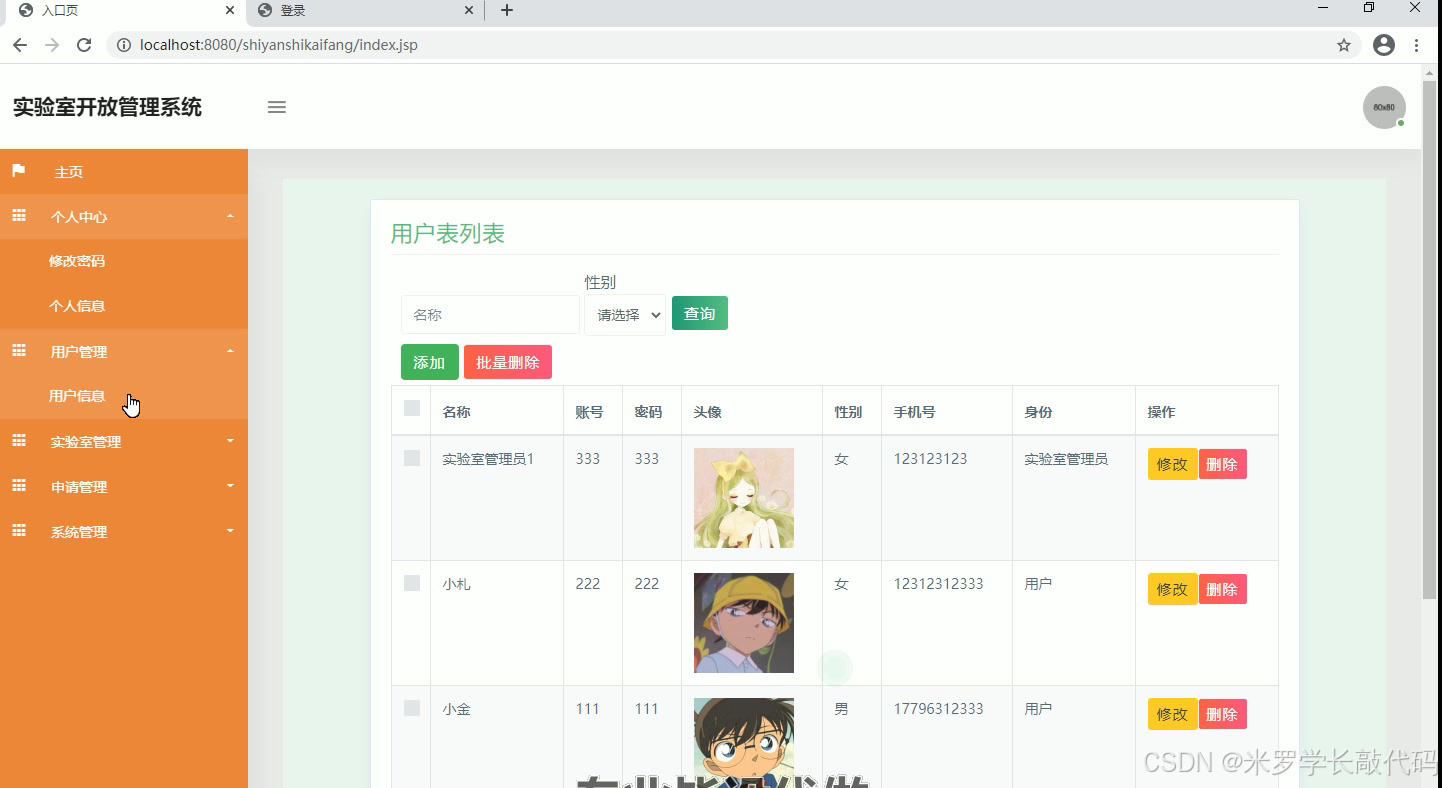The width and height of the screenshot is (1442, 788).
Task: Click the 查询 search button
Action: coord(699,313)
